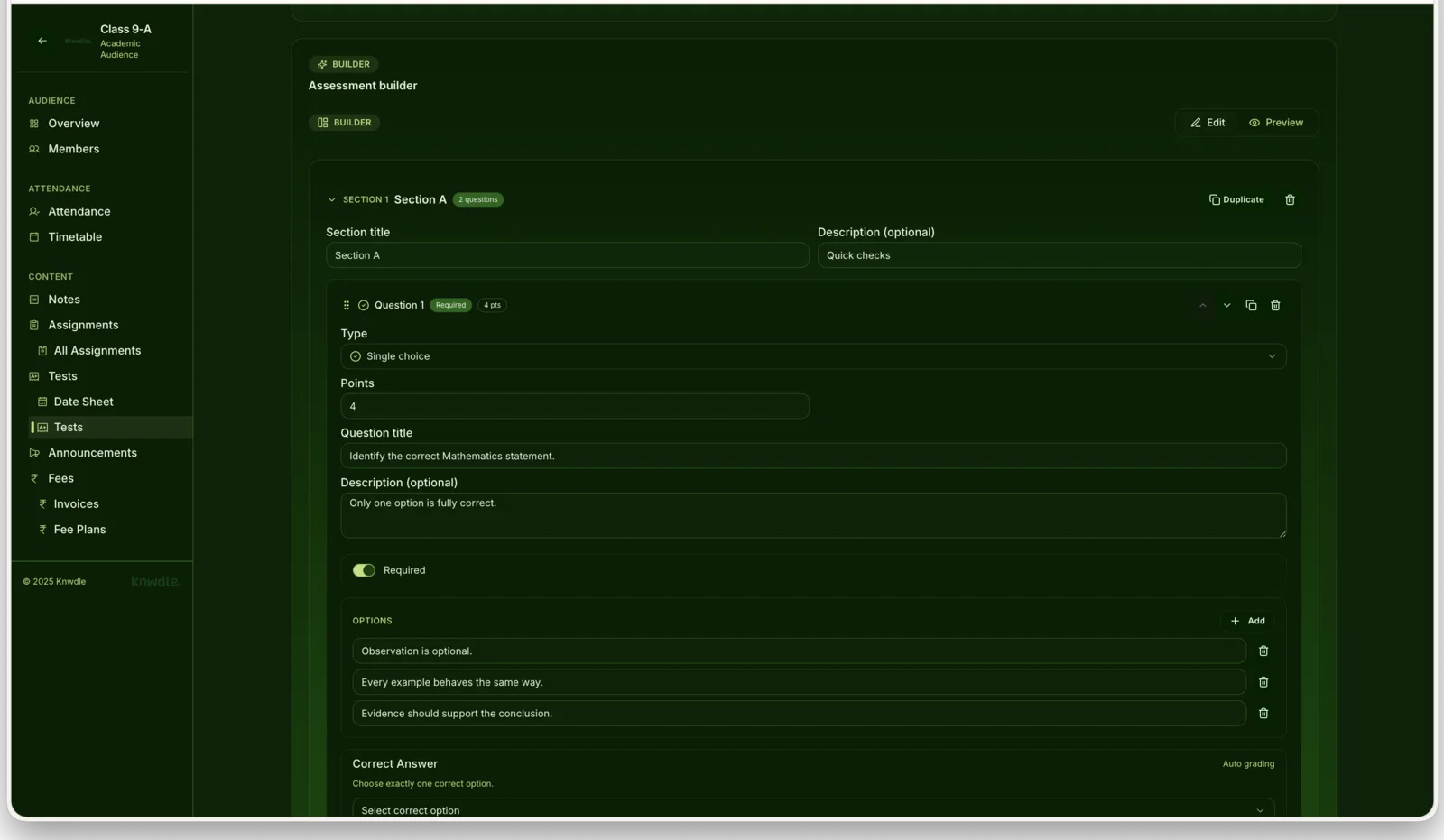Click the 'Auto grading' label
The width and height of the screenshot is (1444, 840).
tap(1248, 764)
